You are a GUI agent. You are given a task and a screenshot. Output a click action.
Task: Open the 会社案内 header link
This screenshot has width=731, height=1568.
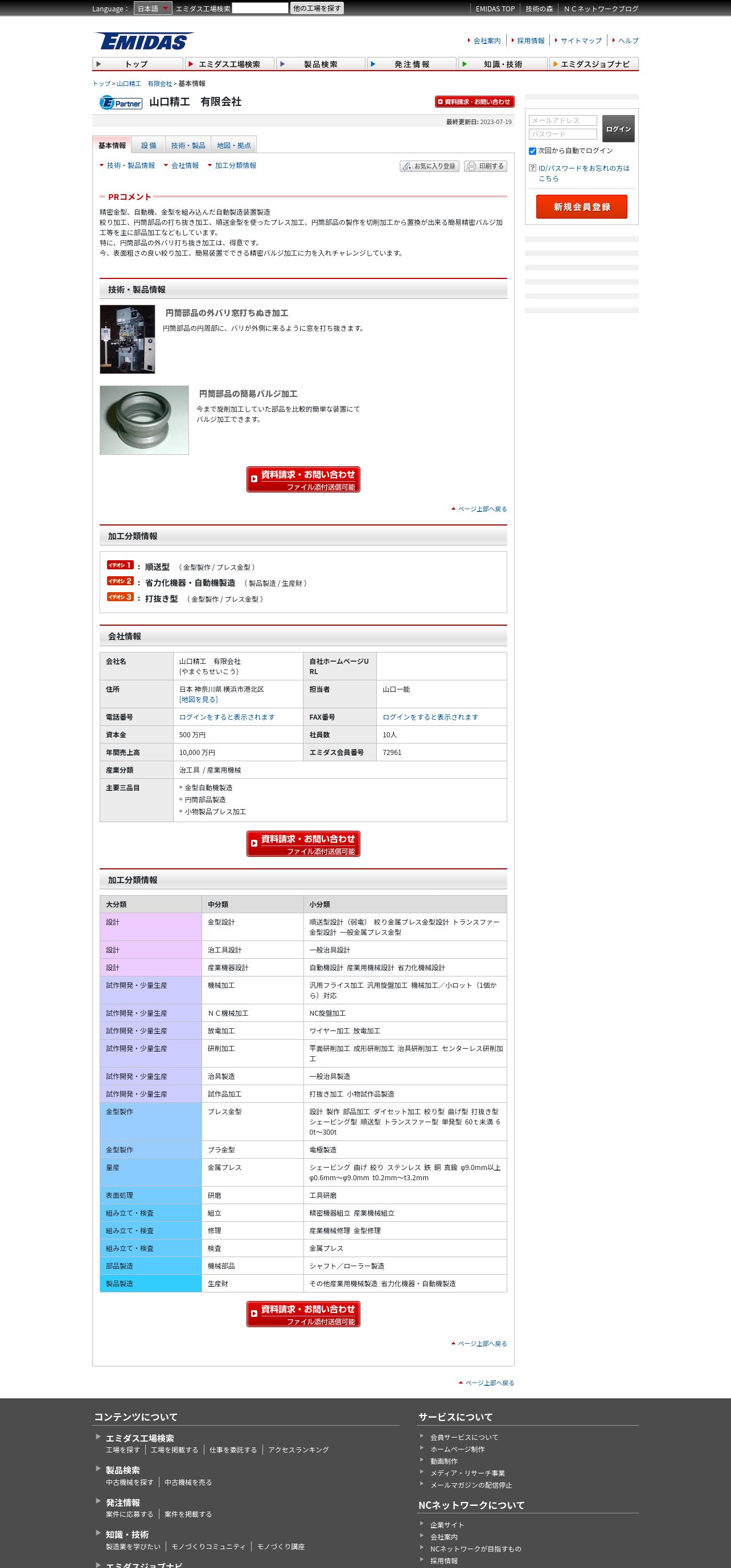487,41
